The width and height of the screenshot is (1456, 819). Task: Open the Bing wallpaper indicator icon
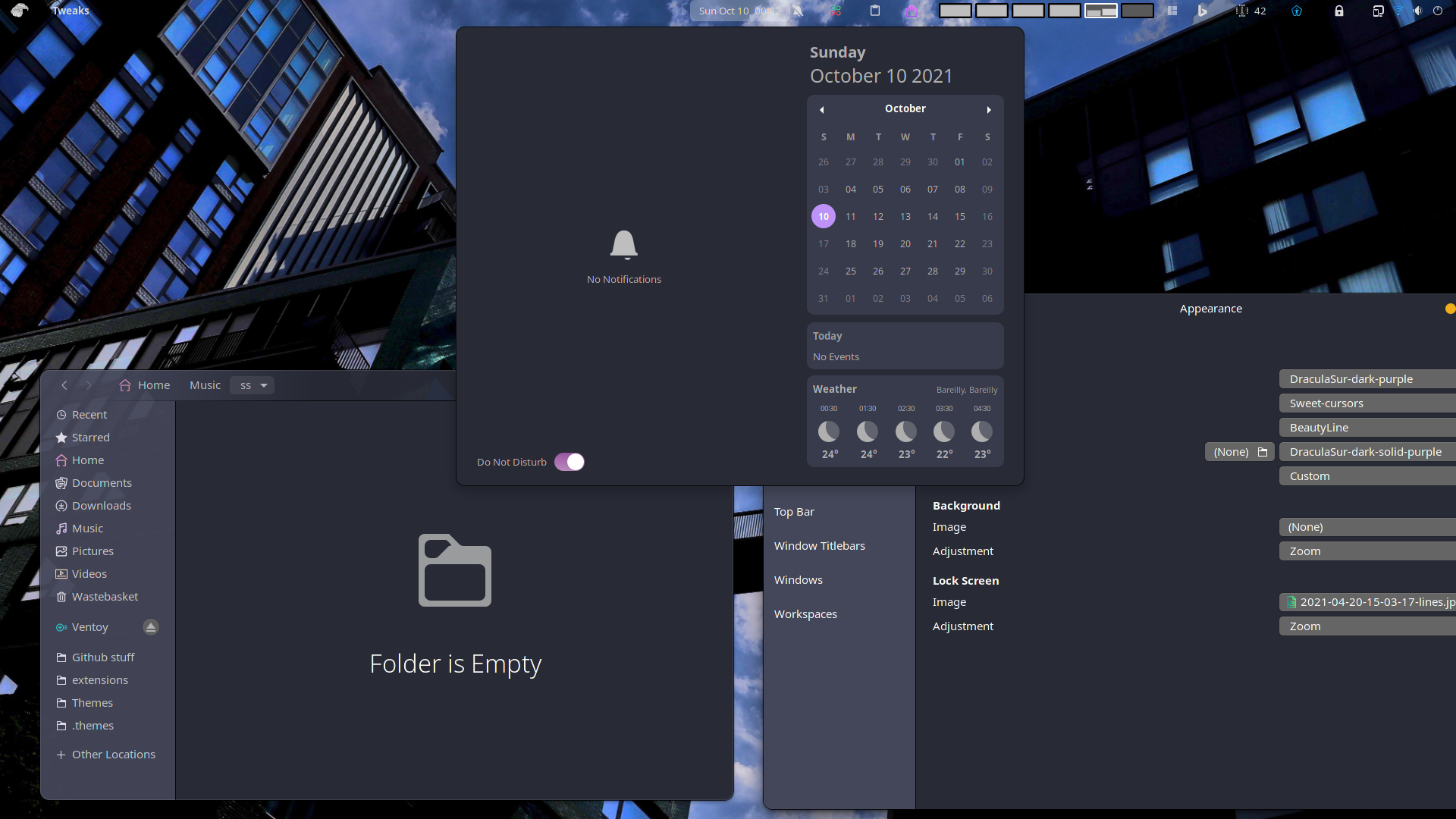[x=1202, y=11]
